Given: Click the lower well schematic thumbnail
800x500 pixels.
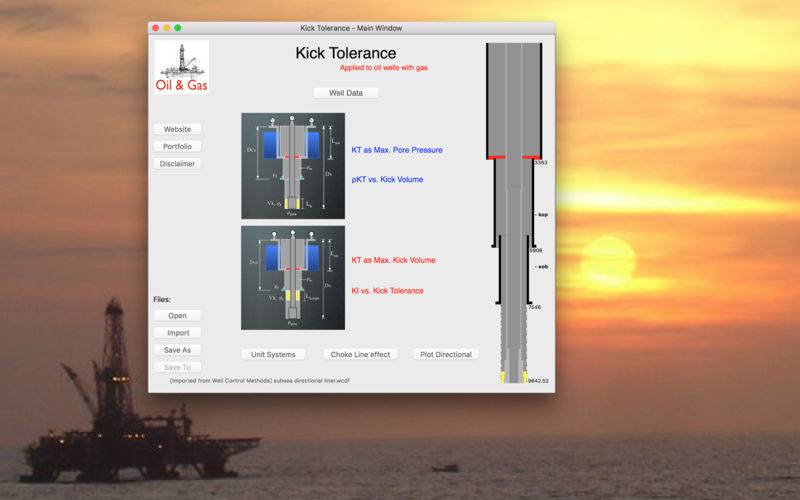Looking at the screenshot, I should point(293,278).
